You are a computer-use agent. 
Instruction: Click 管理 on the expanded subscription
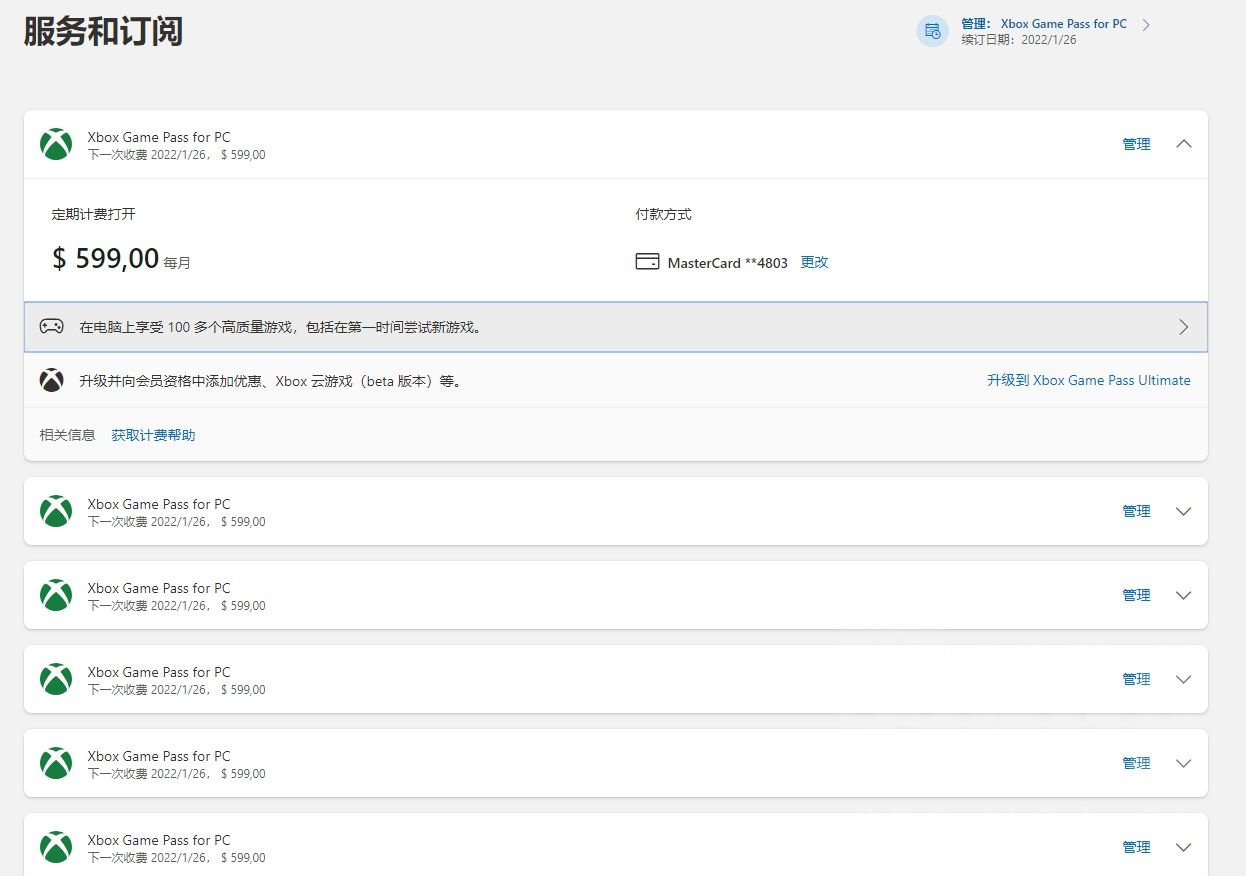point(1136,144)
